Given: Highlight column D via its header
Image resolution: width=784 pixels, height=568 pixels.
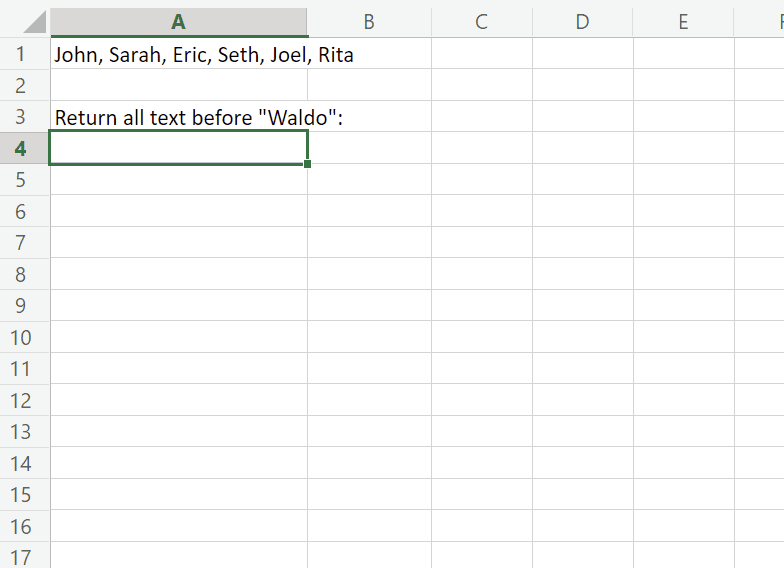Looking at the screenshot, I should coord(583,22).
